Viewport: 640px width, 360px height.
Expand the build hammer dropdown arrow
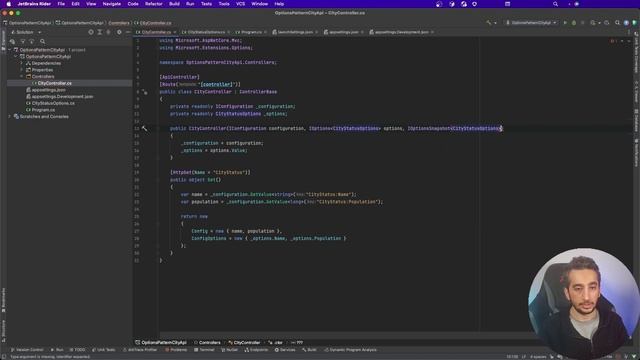[x=496, y=23]
